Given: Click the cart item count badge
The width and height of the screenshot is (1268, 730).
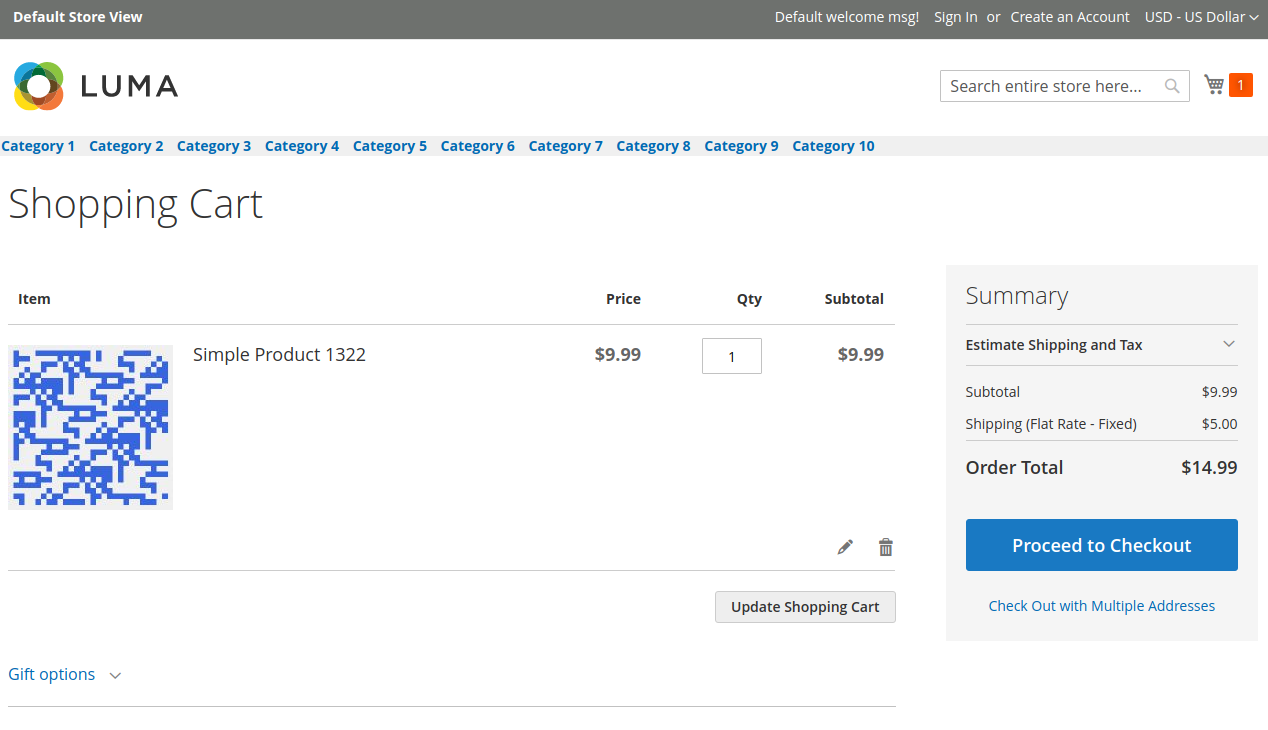Looking at the screenshot, I should [1241, 85].
